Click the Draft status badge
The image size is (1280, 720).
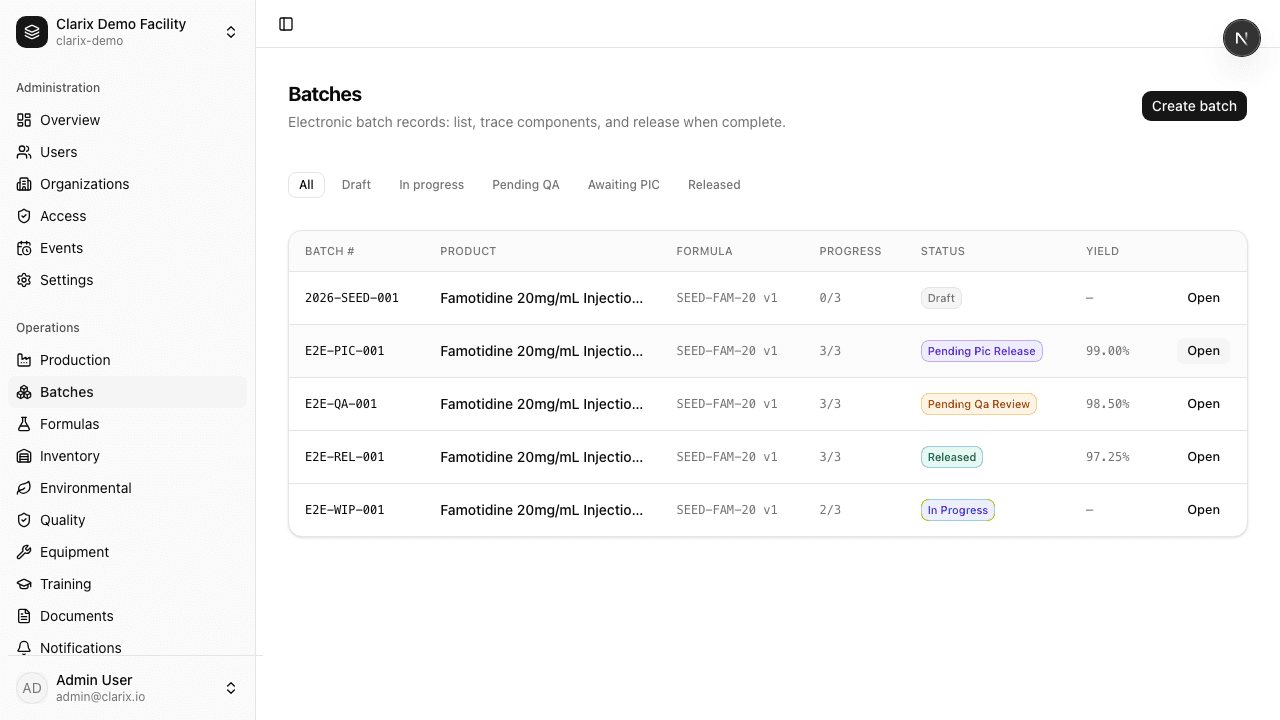pyautogui.click(x=941, y=298)
